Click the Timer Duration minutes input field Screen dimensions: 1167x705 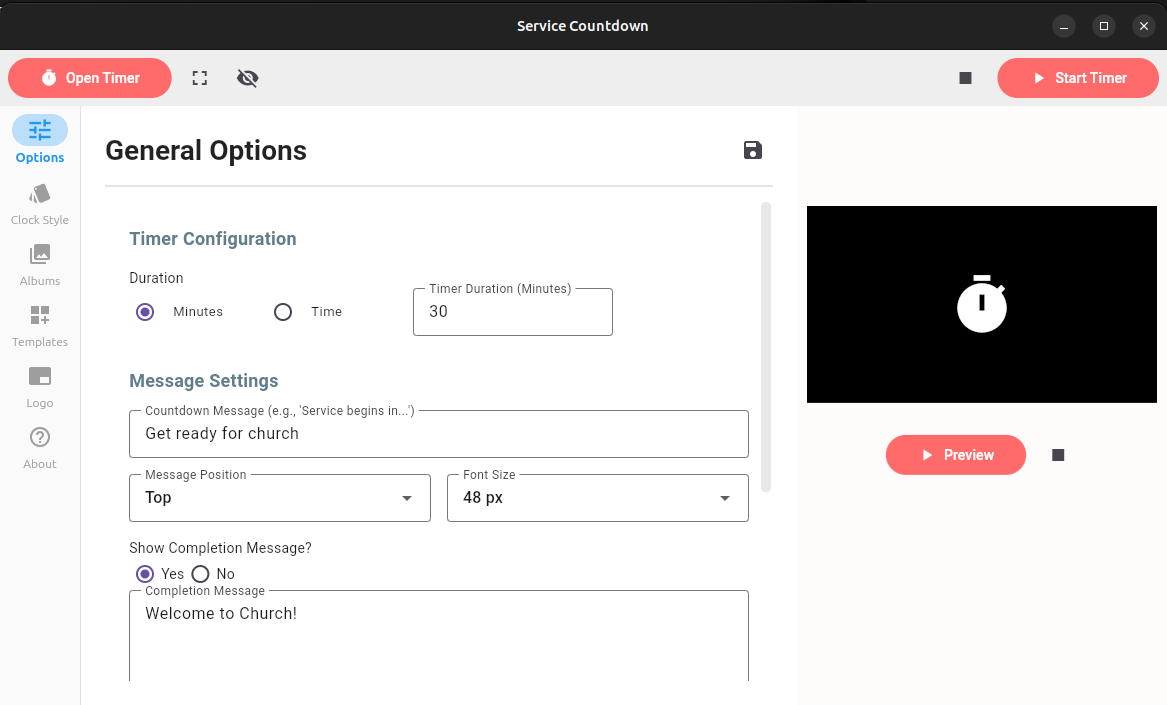(x=512, y=312)
